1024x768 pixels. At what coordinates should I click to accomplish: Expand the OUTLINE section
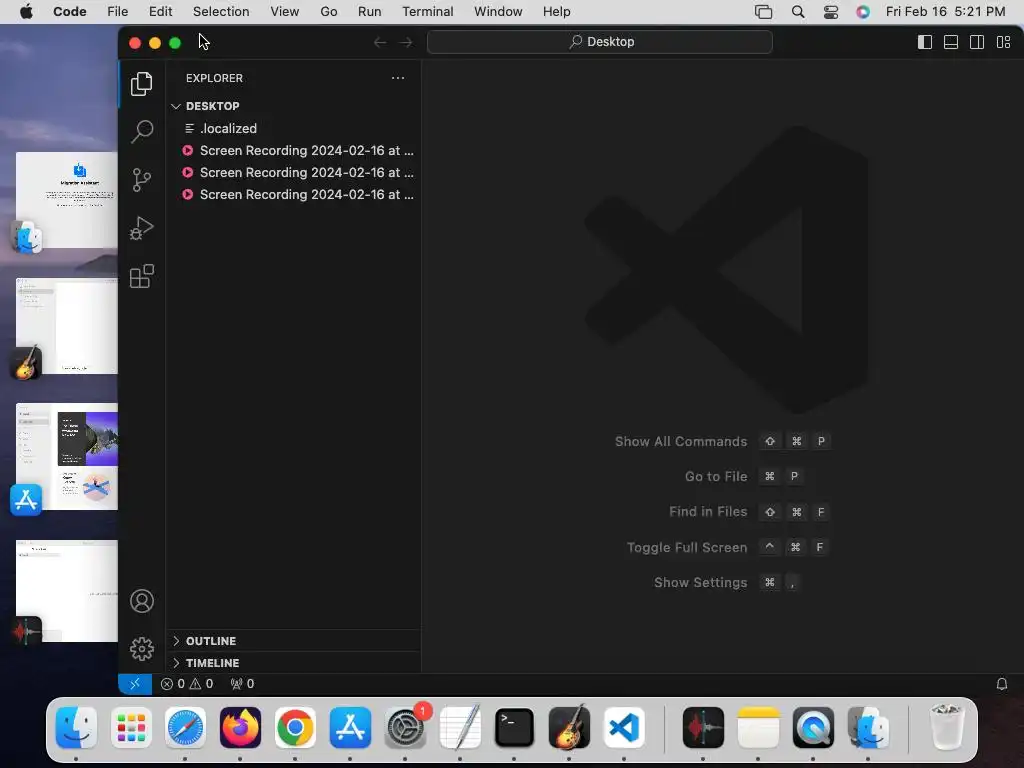click(x=294, y=641)
